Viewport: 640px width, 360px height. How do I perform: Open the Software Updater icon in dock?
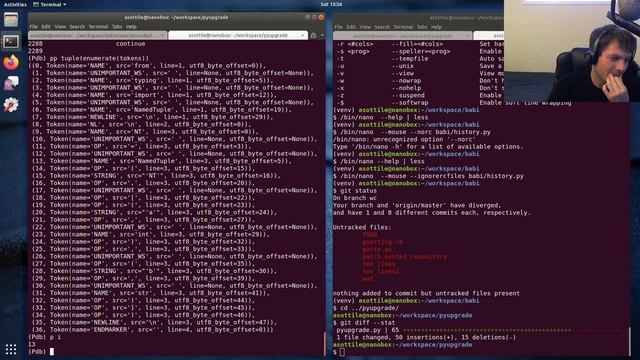click(11, 105)
